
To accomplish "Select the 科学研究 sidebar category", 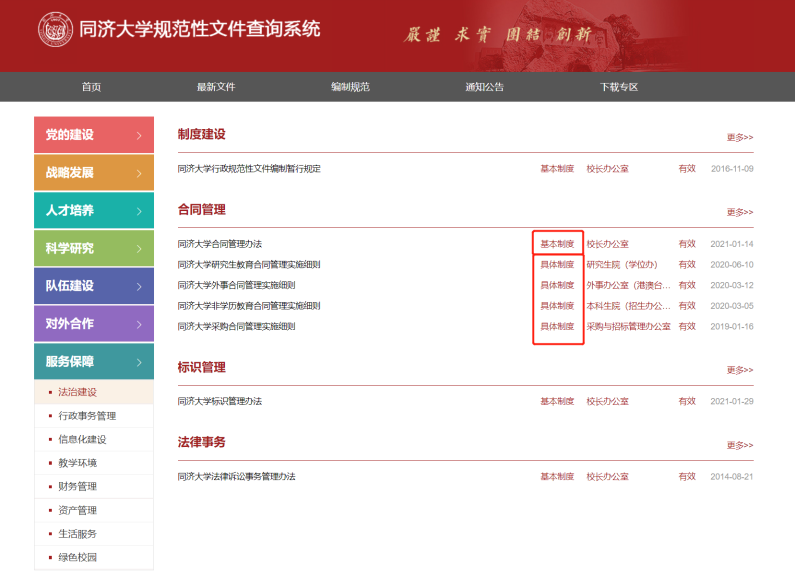I will 94,248.
